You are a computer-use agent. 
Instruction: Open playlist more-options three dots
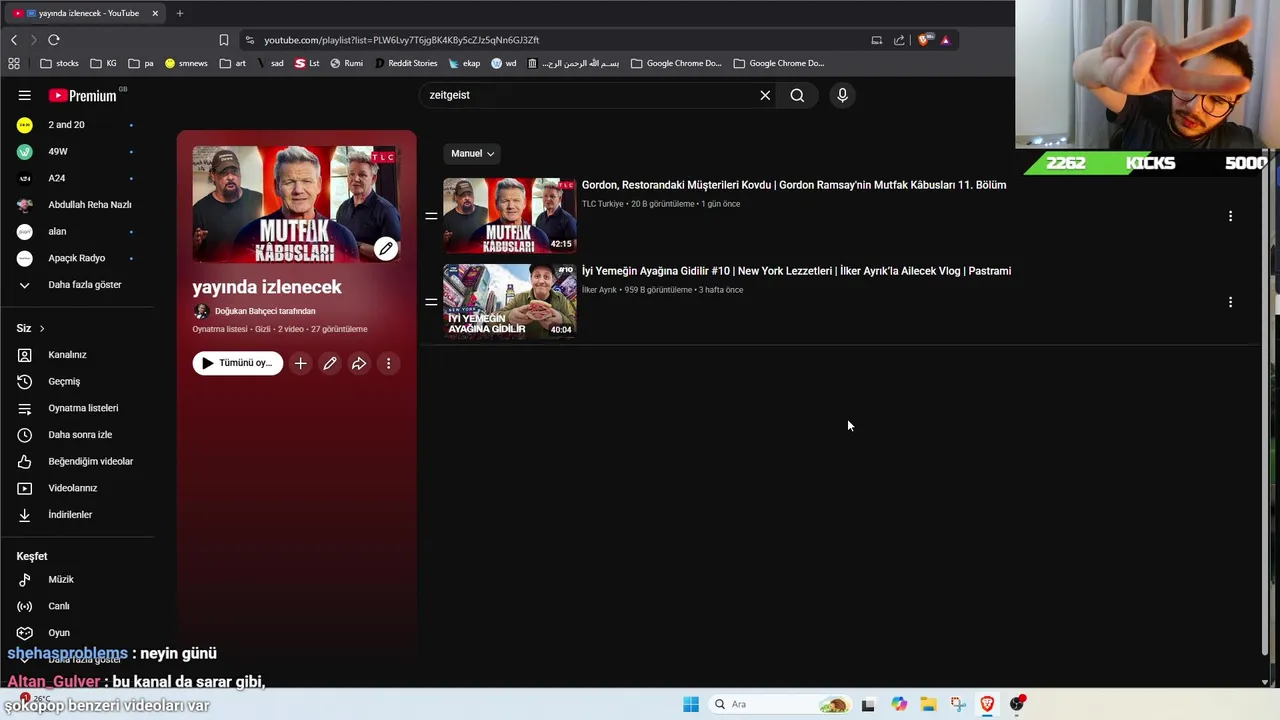[388, 363]
